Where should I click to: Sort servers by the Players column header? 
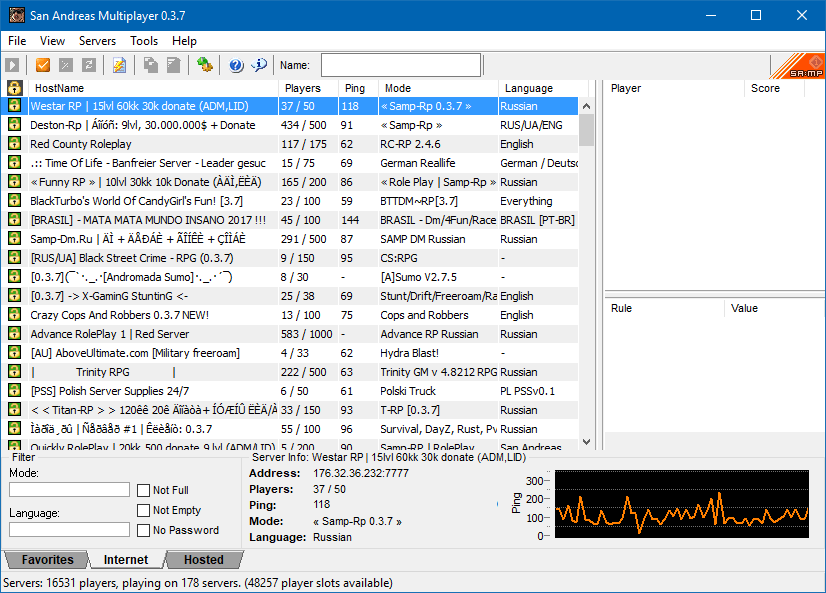click(308, 88)
